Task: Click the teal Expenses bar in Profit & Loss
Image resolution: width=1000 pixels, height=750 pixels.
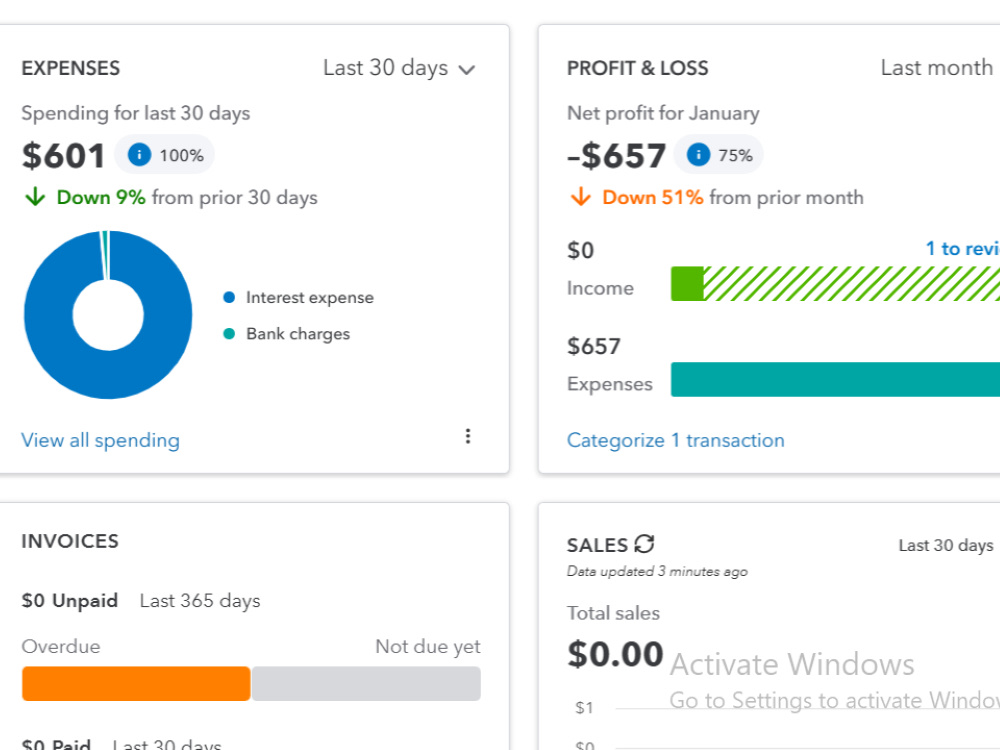Action: (835, 379)
